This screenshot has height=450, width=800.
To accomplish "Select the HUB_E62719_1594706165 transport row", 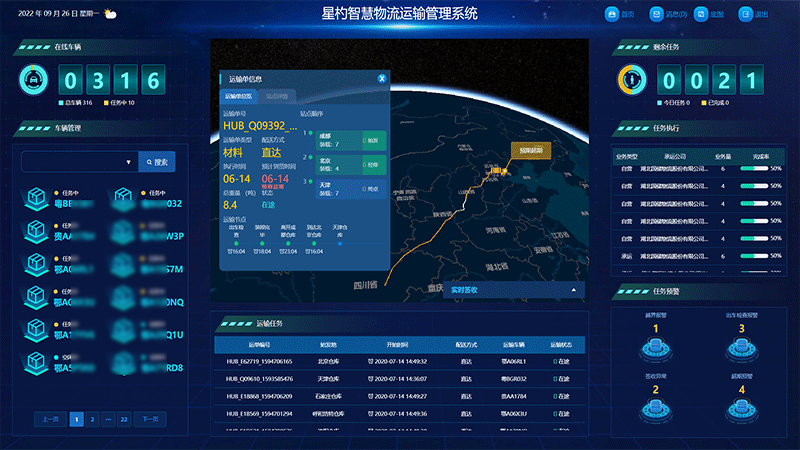I will [400, 361].
